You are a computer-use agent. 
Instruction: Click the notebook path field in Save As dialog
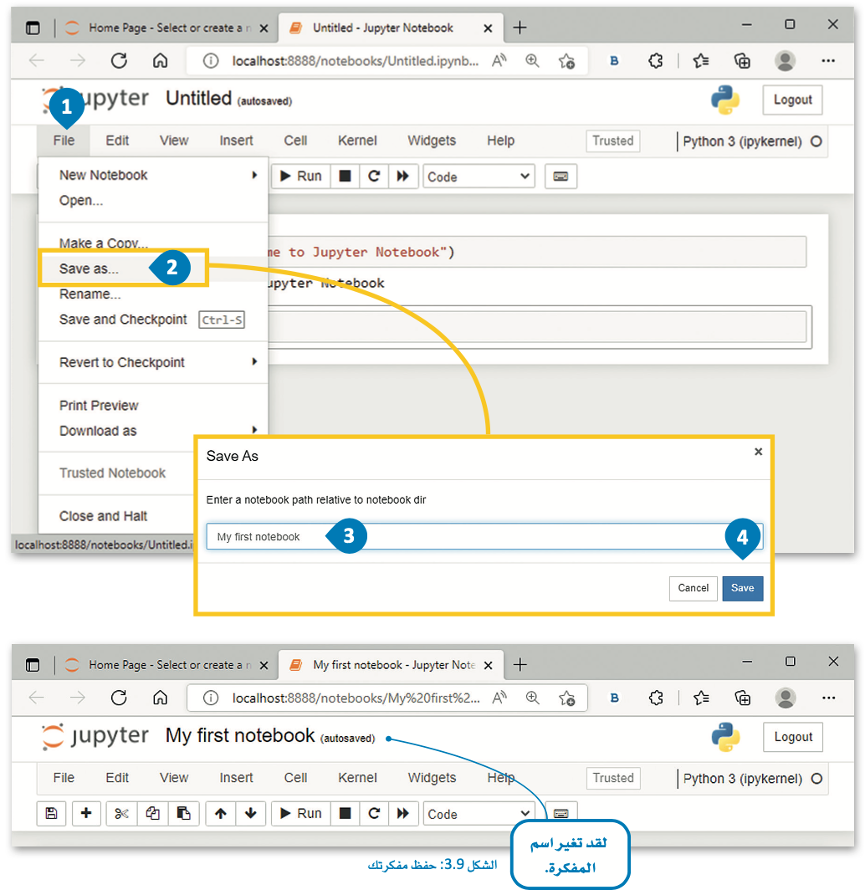484,537
